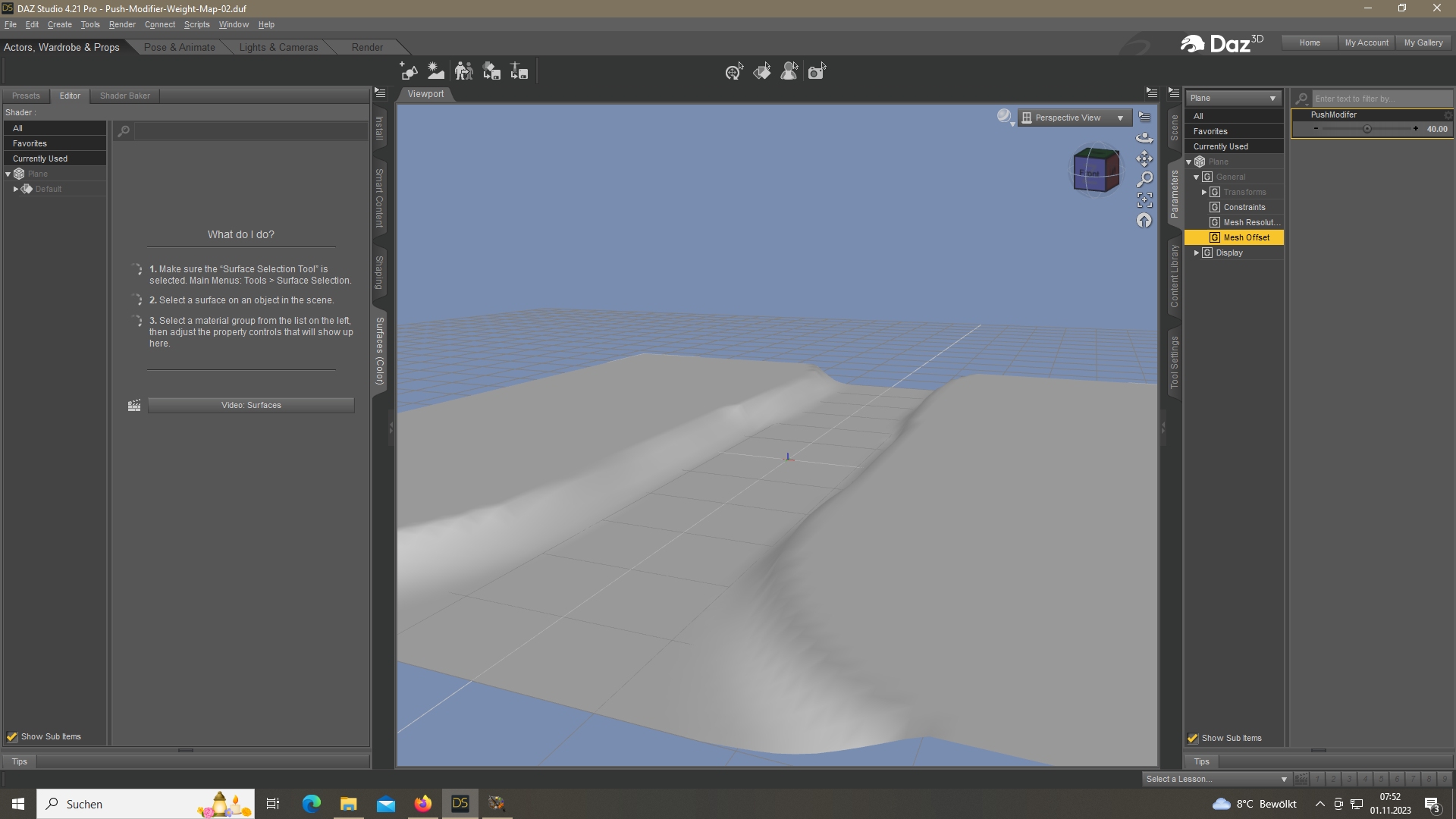The image size is (1456, 819).
Task: Expand the Display group in the Parameters tree
Action: pos(1197,253)
